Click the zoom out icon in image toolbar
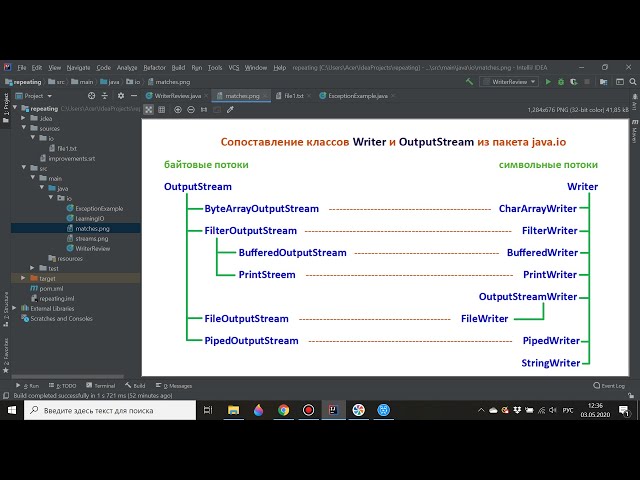 [x=190, y=109]
